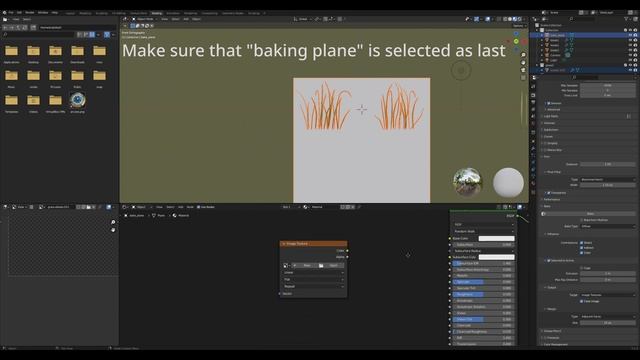Click the pan icon in image editor
The height and width of the screenshot is (360, 640).
click(x=113, y=230)
